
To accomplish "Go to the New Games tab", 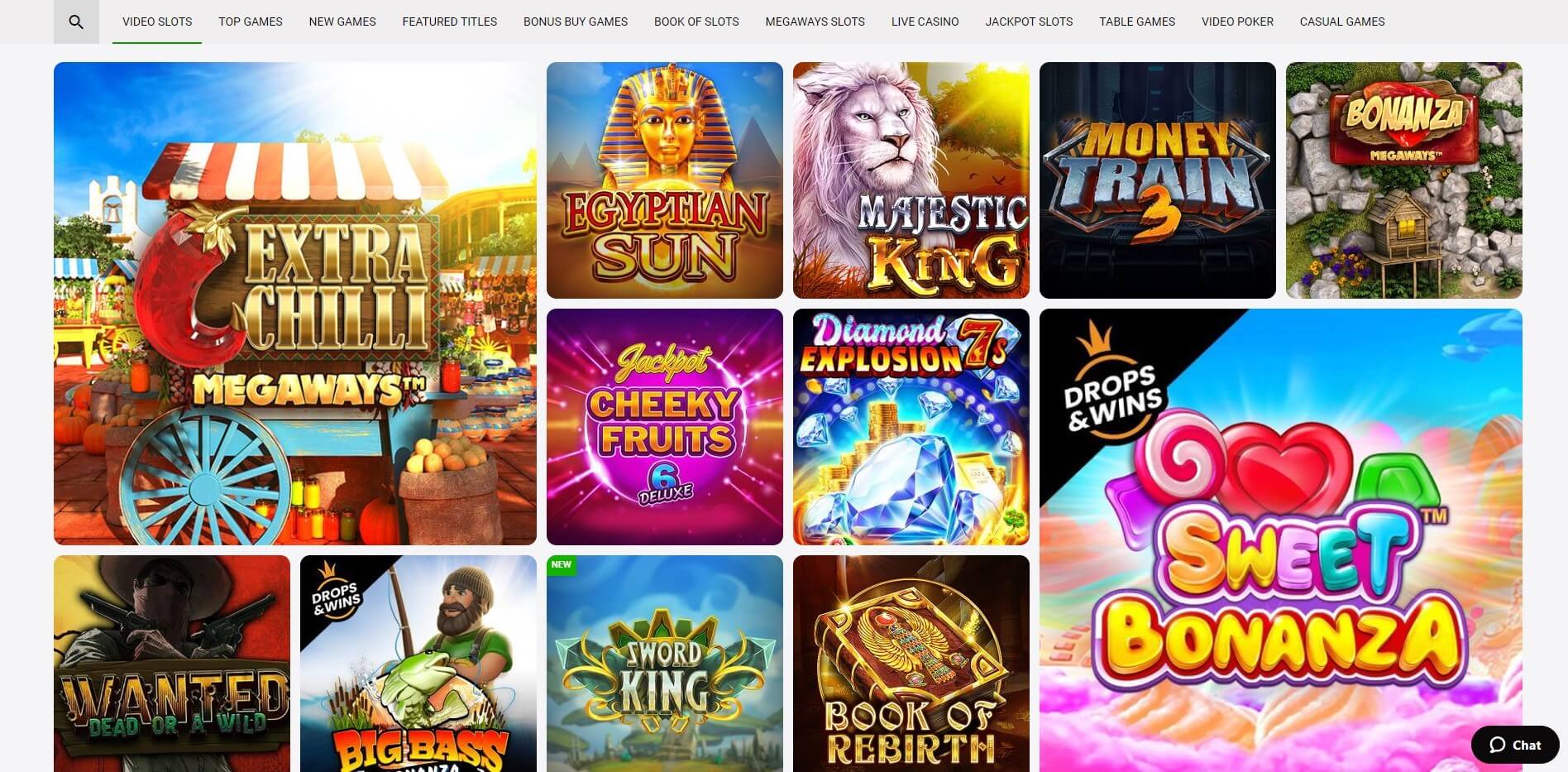I will pyautogui.click(x=342, y=22).
